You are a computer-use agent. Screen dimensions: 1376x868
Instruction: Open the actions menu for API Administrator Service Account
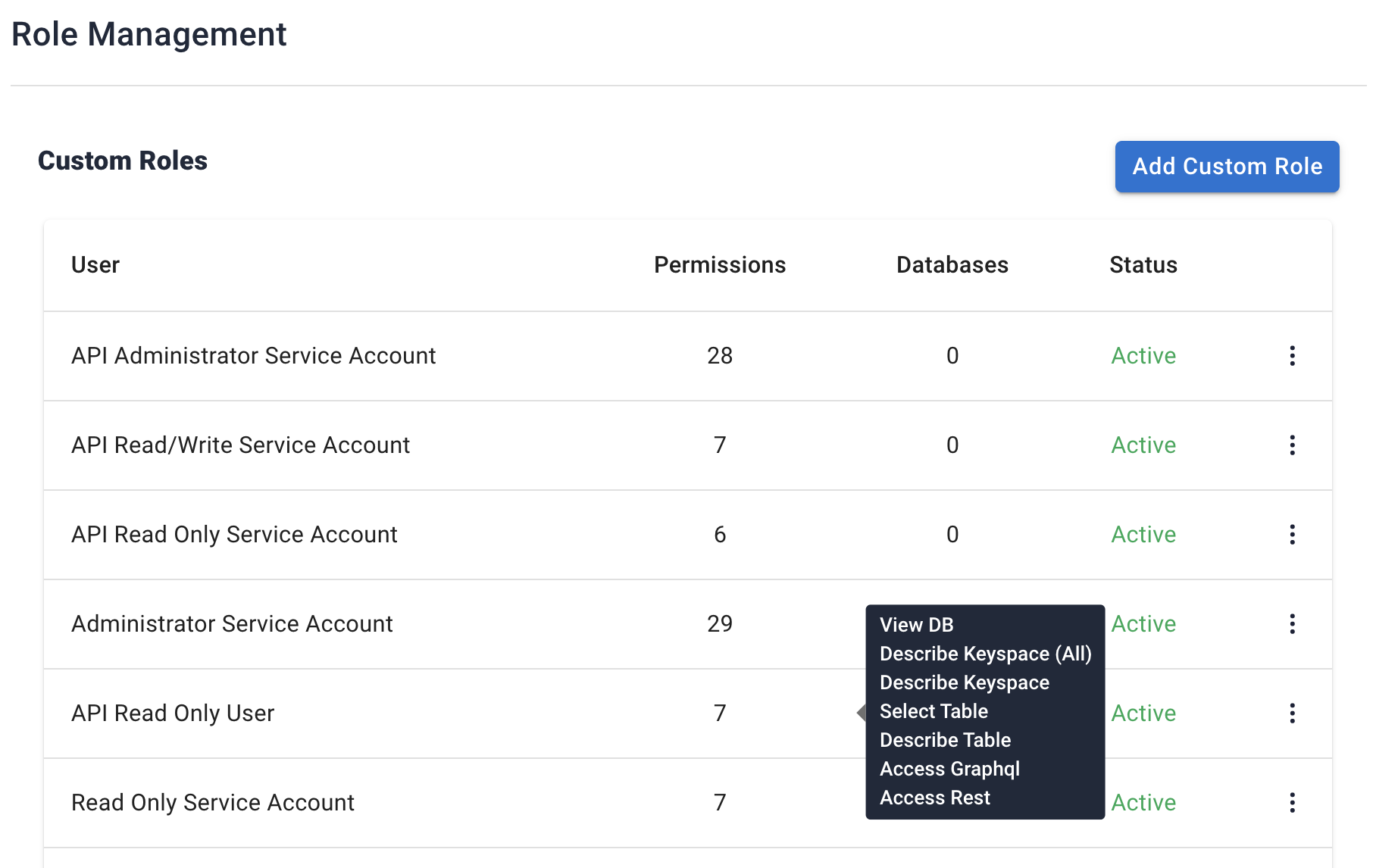[x=1292, y=356]
